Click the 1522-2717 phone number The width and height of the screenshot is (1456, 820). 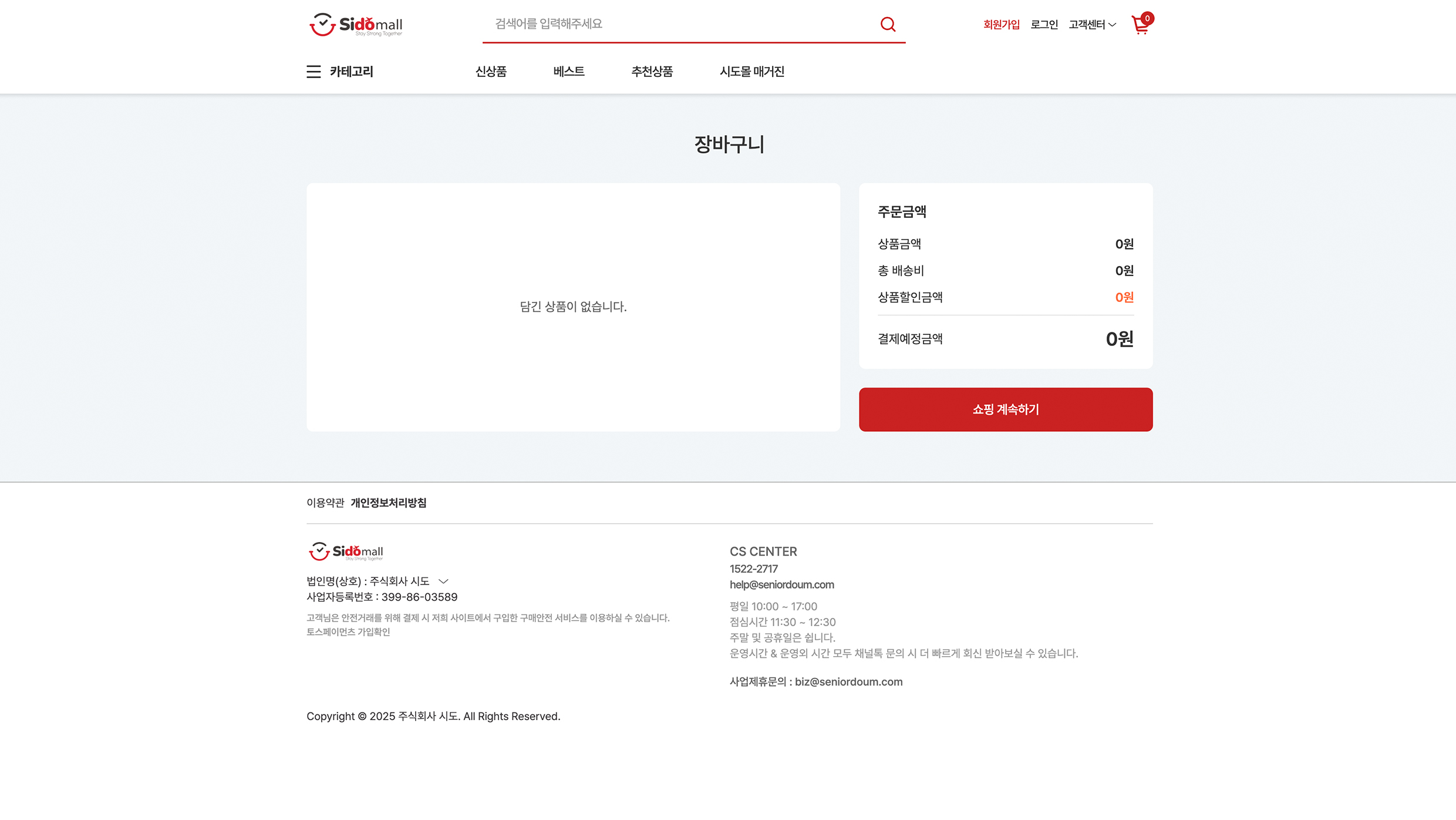[753, 569]
